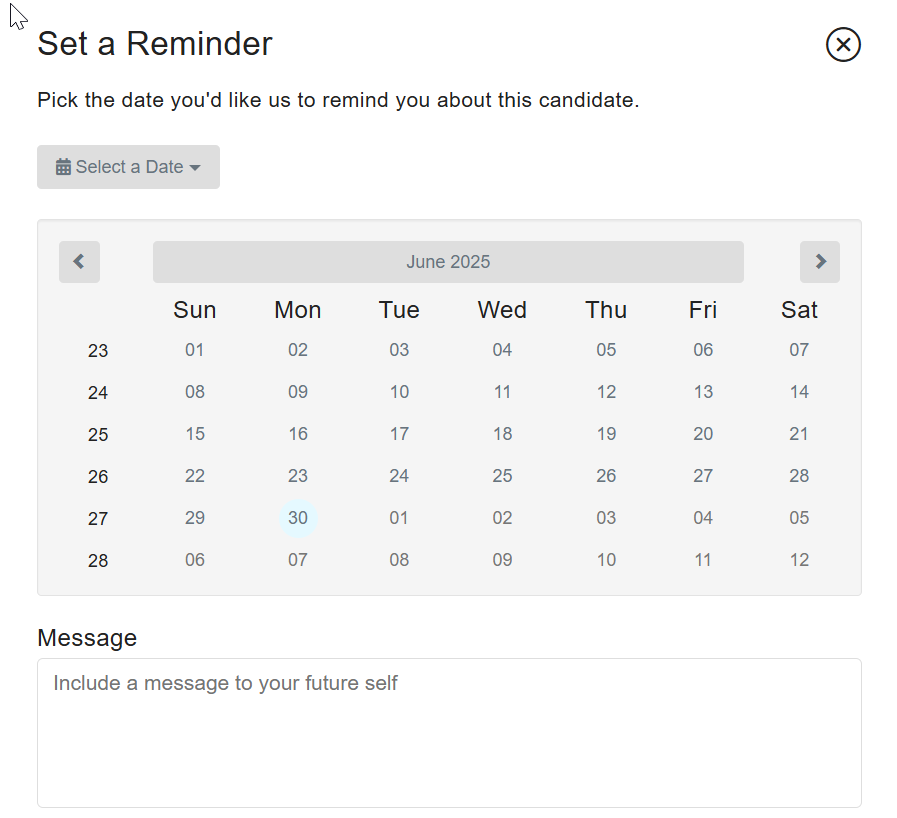The width and height of the screenshot is (897, 818).
Task: Choose Wednesday June 18
Action: (502, 434)
